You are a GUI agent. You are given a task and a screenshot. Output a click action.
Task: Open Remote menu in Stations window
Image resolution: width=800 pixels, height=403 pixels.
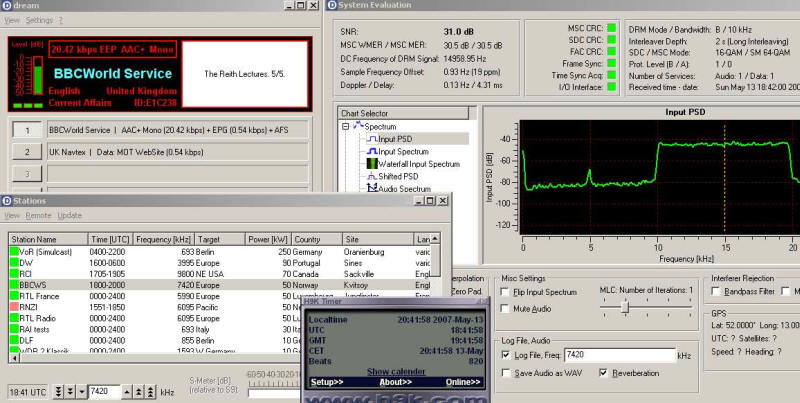(x=39, y=215)
